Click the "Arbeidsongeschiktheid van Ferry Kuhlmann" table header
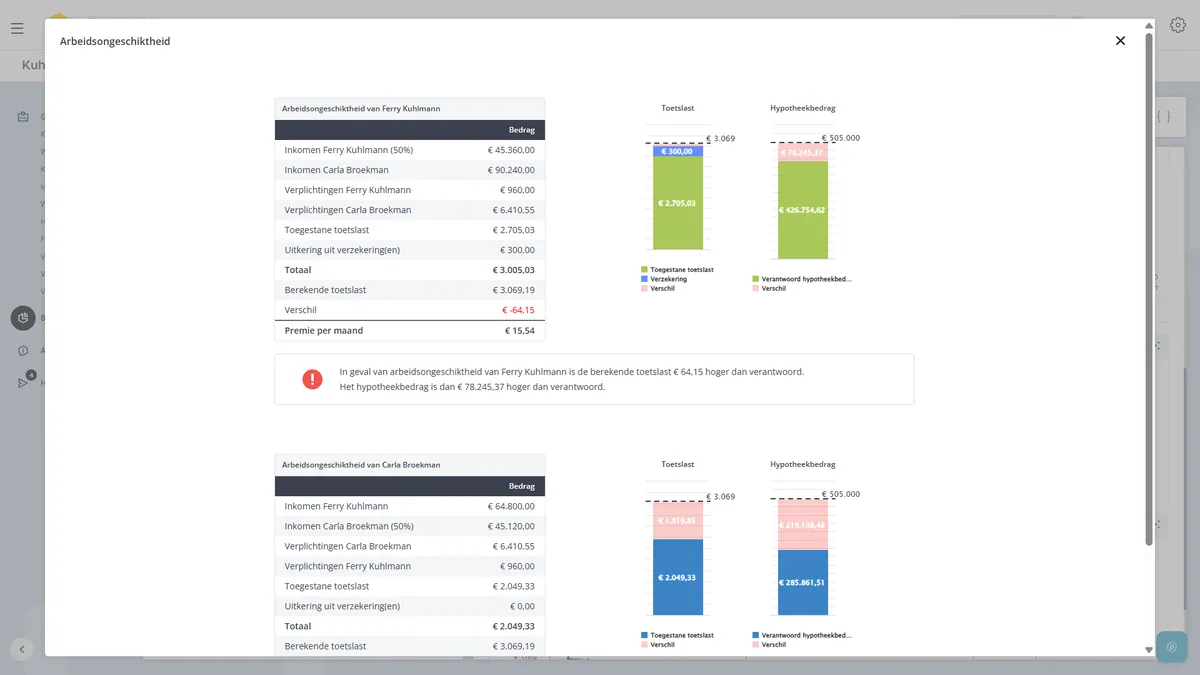Screen dimensions: 1200x675 410,108
